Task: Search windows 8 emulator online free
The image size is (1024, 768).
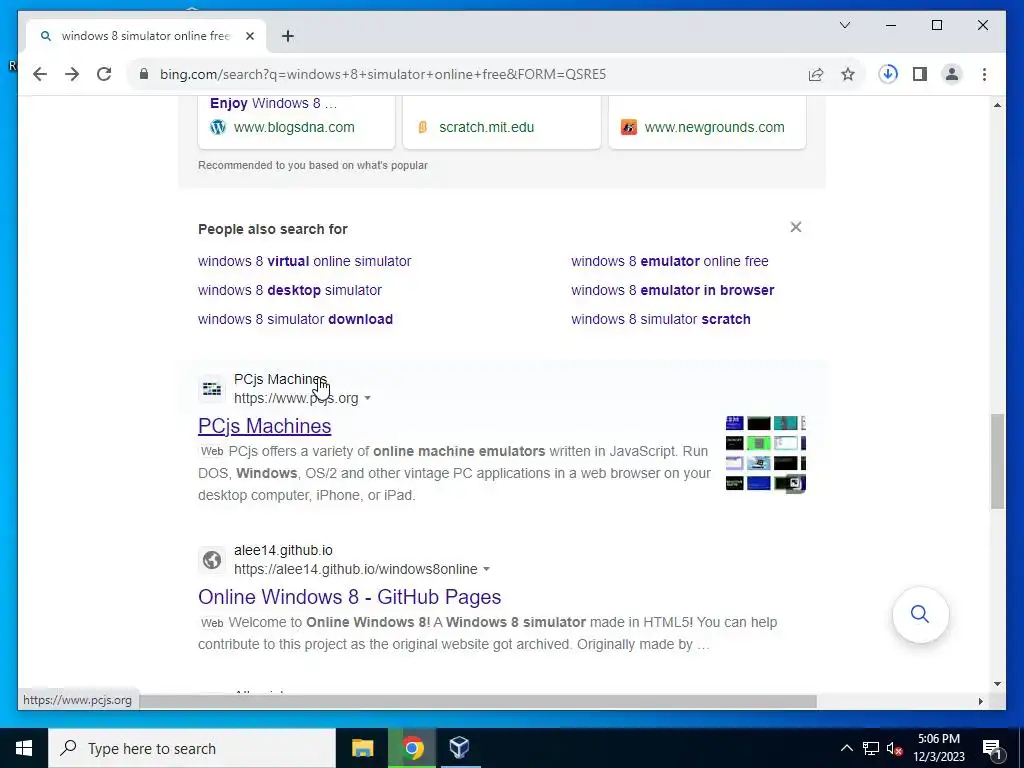Action: point(669,261)
